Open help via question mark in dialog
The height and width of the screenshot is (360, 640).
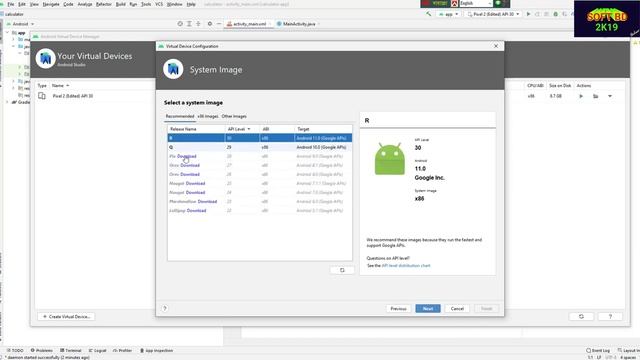[x=165, y=308]
